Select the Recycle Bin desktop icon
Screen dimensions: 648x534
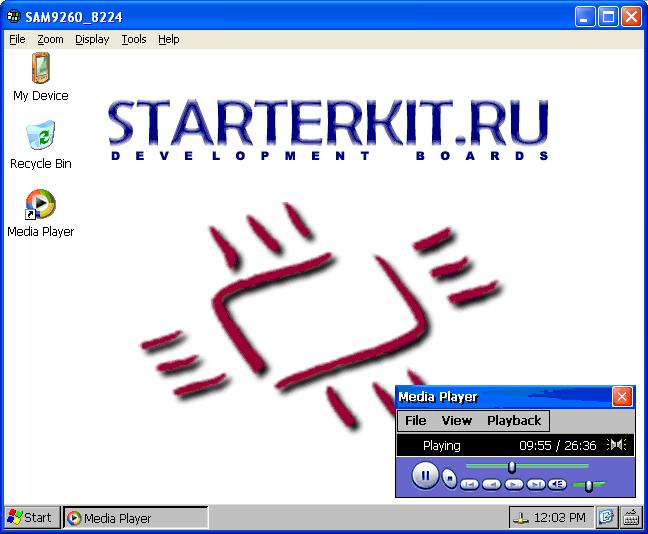point(40,145)
